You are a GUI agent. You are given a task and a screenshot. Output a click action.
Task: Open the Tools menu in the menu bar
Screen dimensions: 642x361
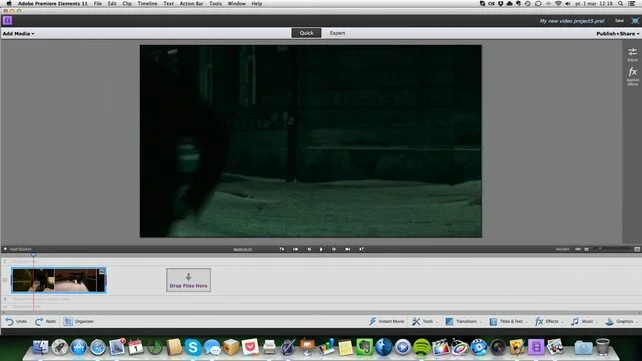215,3
